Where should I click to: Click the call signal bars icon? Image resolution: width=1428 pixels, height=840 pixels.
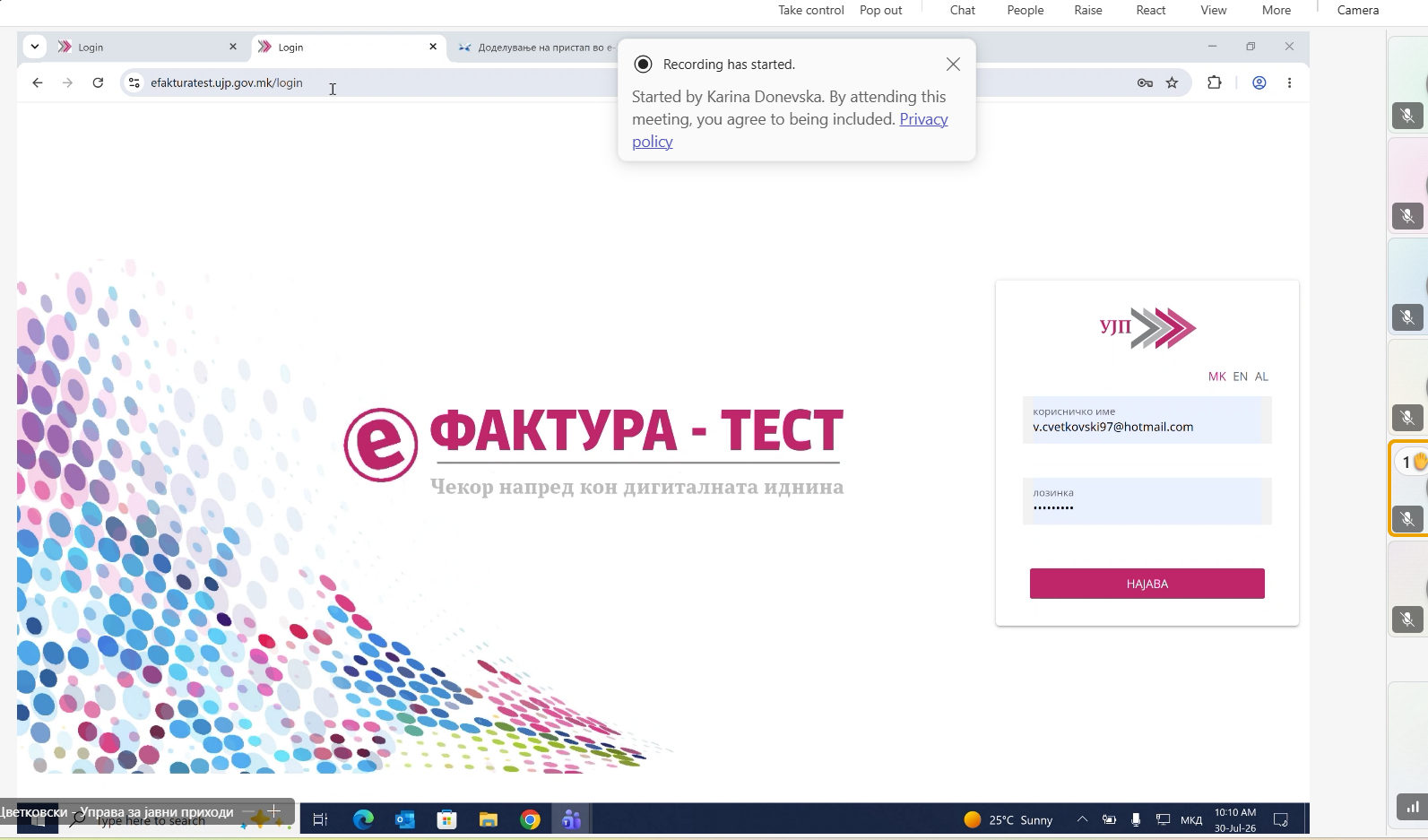pyautogui.click(x=1412, y=807)
